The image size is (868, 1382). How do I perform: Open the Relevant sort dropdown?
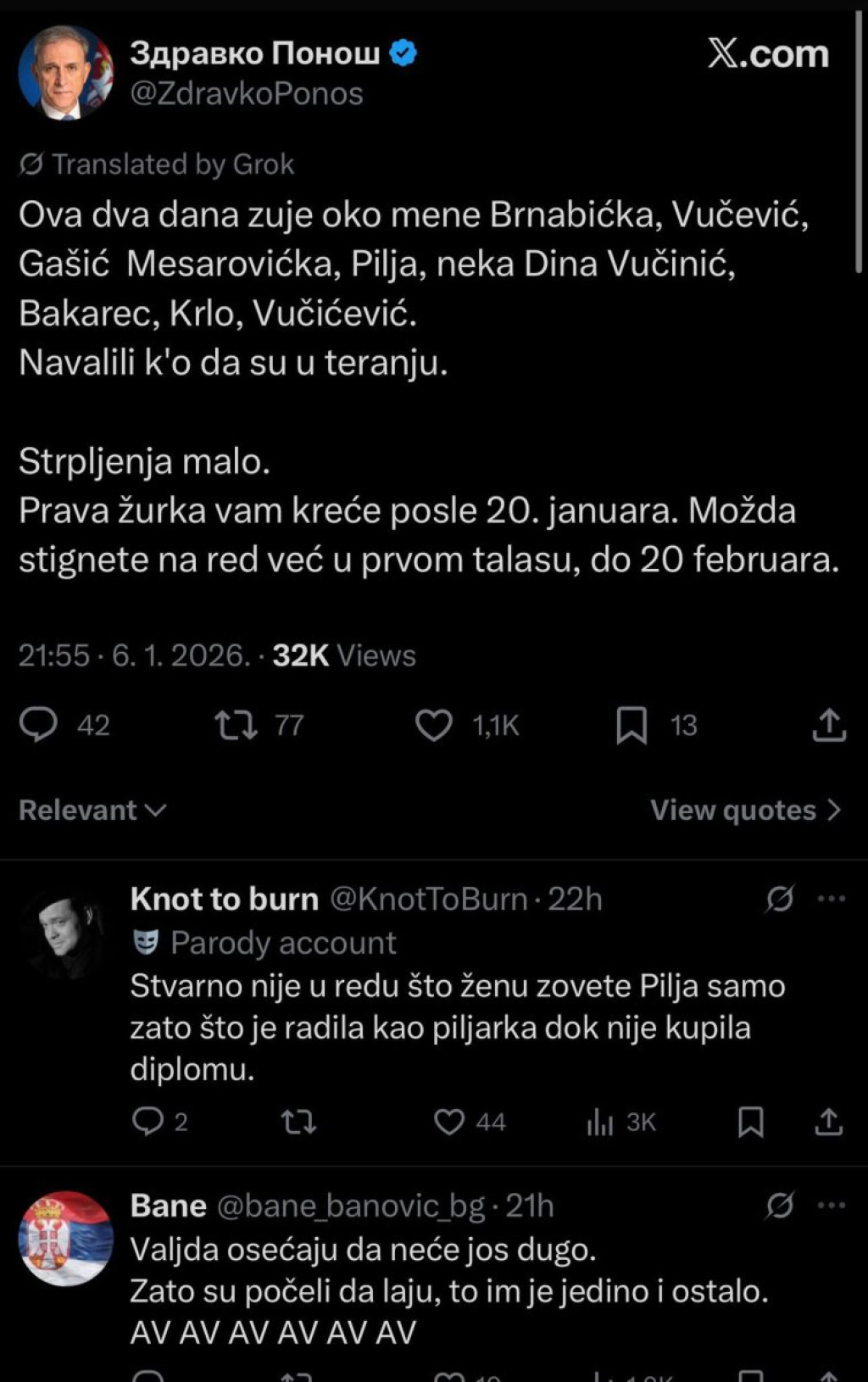(x=92, y=811)
